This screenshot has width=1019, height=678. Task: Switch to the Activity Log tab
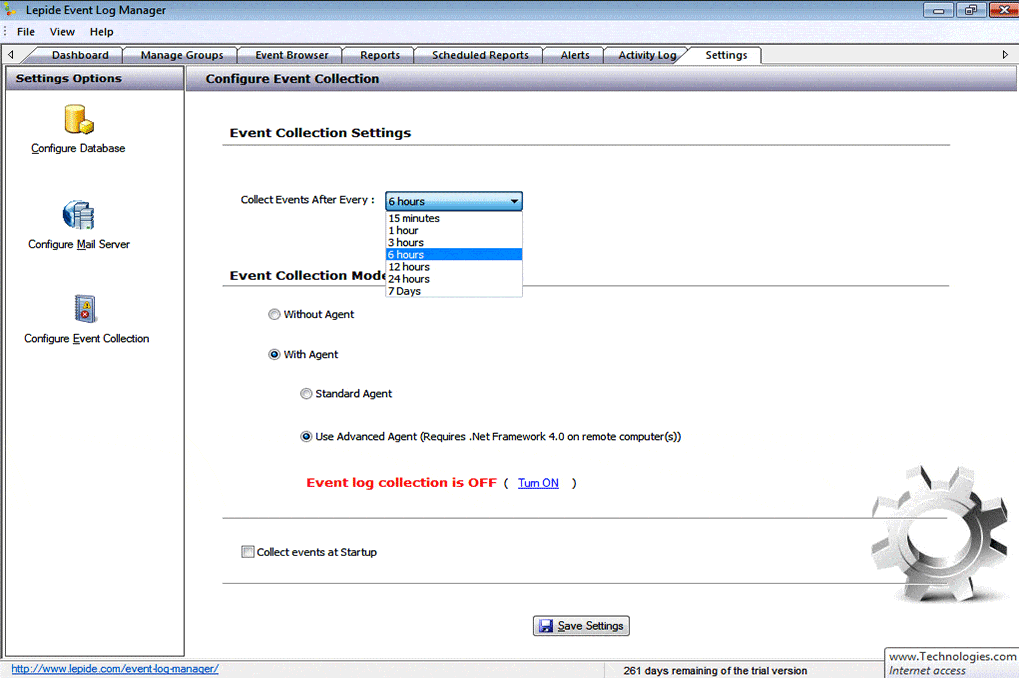647,55
